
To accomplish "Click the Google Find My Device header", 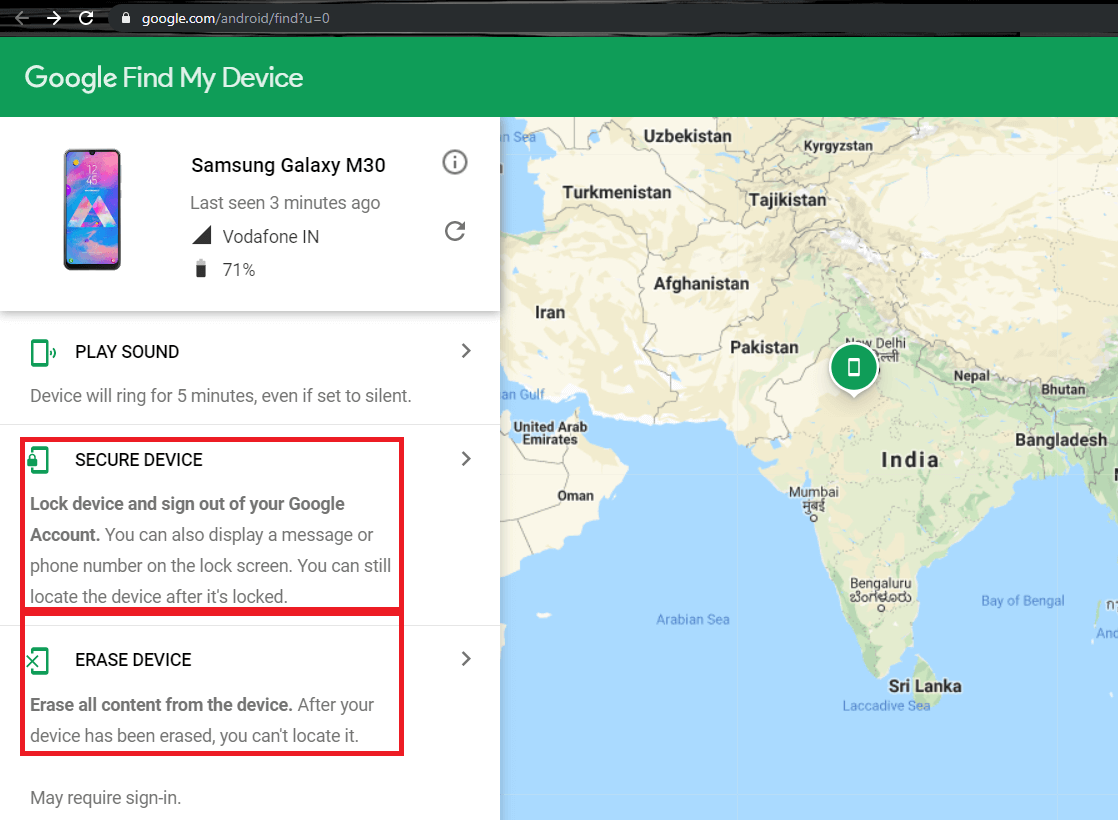I will (x=163, y=77).
